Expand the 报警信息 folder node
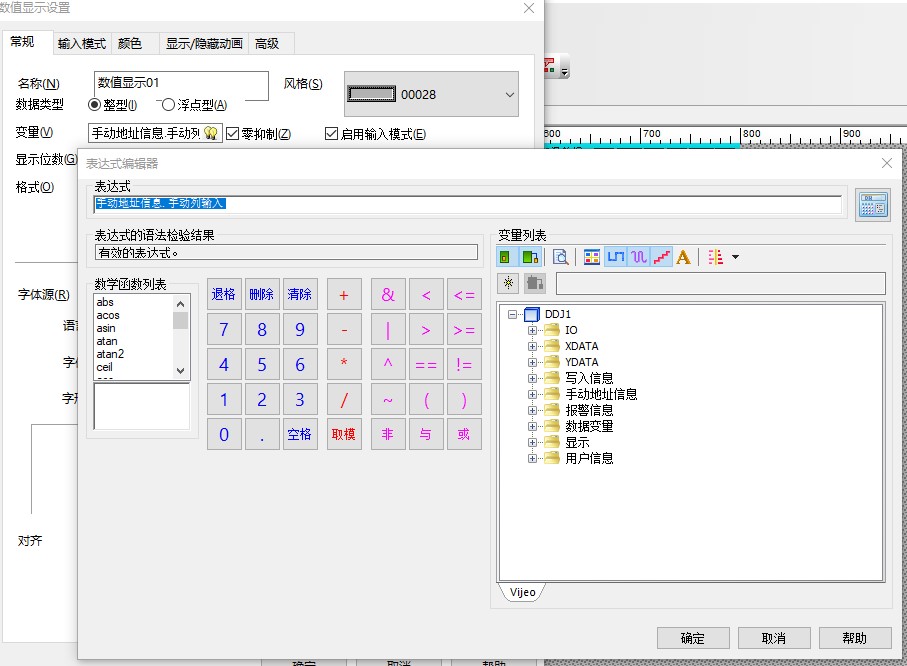907x666 pixels. click(x=533, y=410)
